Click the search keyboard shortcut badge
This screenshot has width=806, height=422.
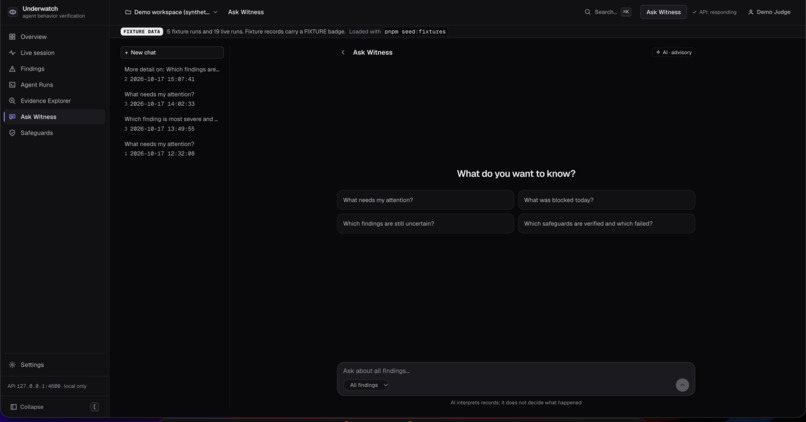pyautogui.click(x=626, y=12)
